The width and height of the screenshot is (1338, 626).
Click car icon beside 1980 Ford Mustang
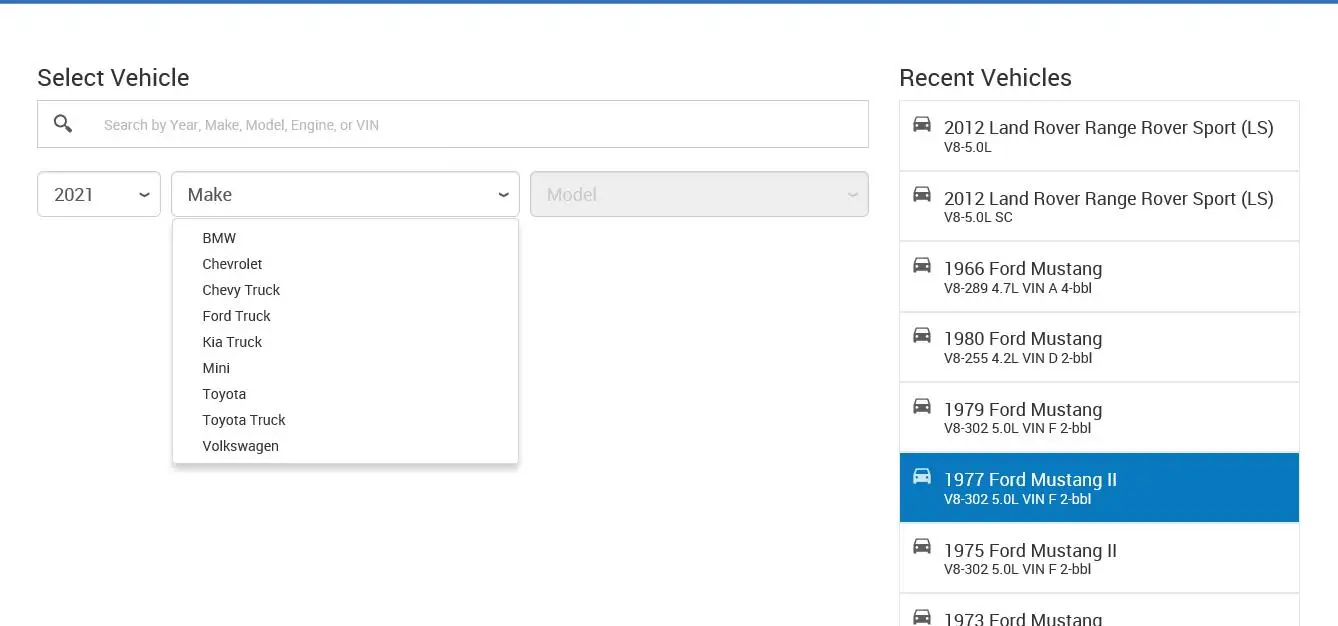point(922,335)
